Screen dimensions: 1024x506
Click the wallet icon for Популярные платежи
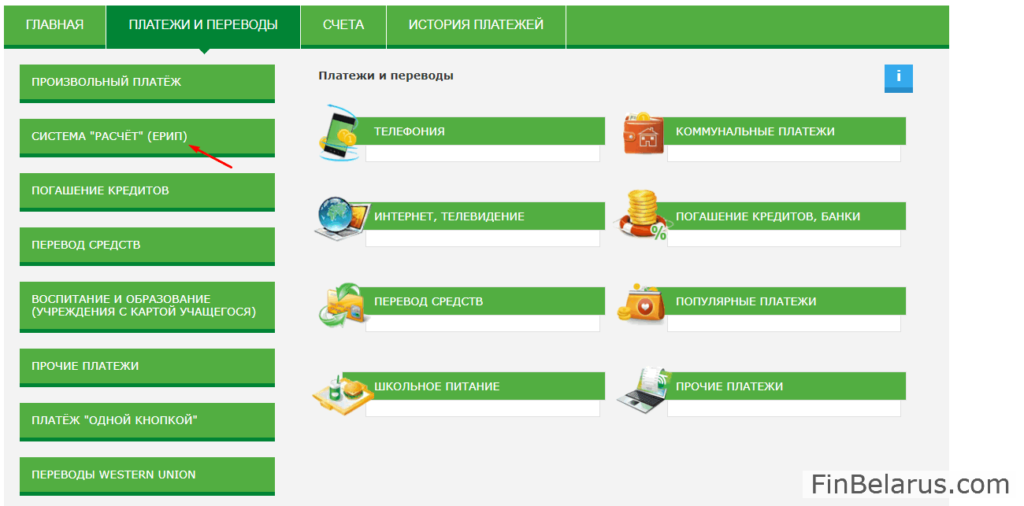643,302
